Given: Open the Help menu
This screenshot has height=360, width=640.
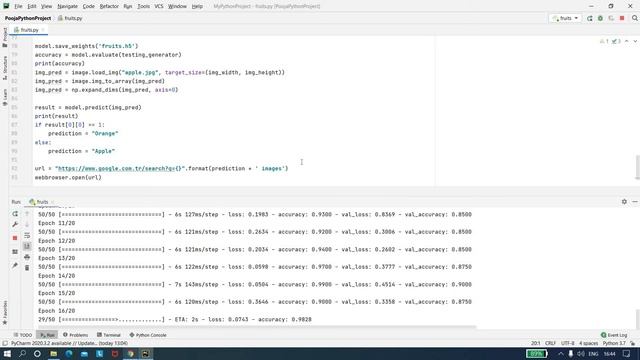Looking at the screenshot, I should click(197, 7).
